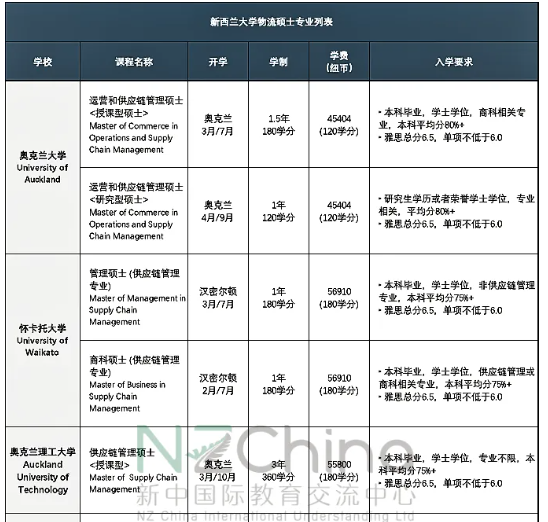Select the 奥克兰理工大学 Auckland University of Technology cell
This screenshot has width=548, height=522.
pyautogui.click(x=43, y=470)
